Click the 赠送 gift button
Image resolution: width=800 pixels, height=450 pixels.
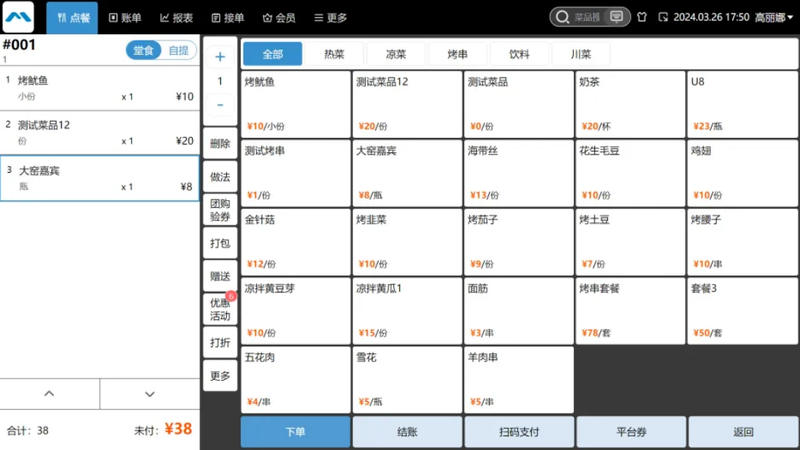click(x=220, y=277)
